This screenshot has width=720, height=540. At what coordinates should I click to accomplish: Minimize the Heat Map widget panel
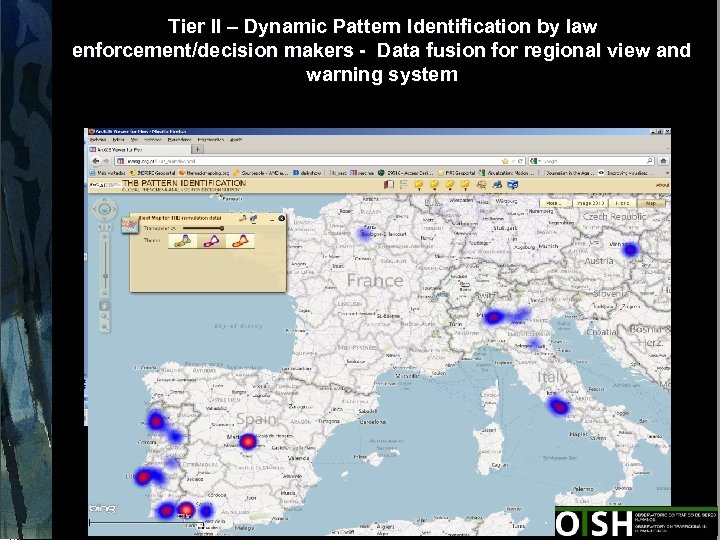(272, 219)
